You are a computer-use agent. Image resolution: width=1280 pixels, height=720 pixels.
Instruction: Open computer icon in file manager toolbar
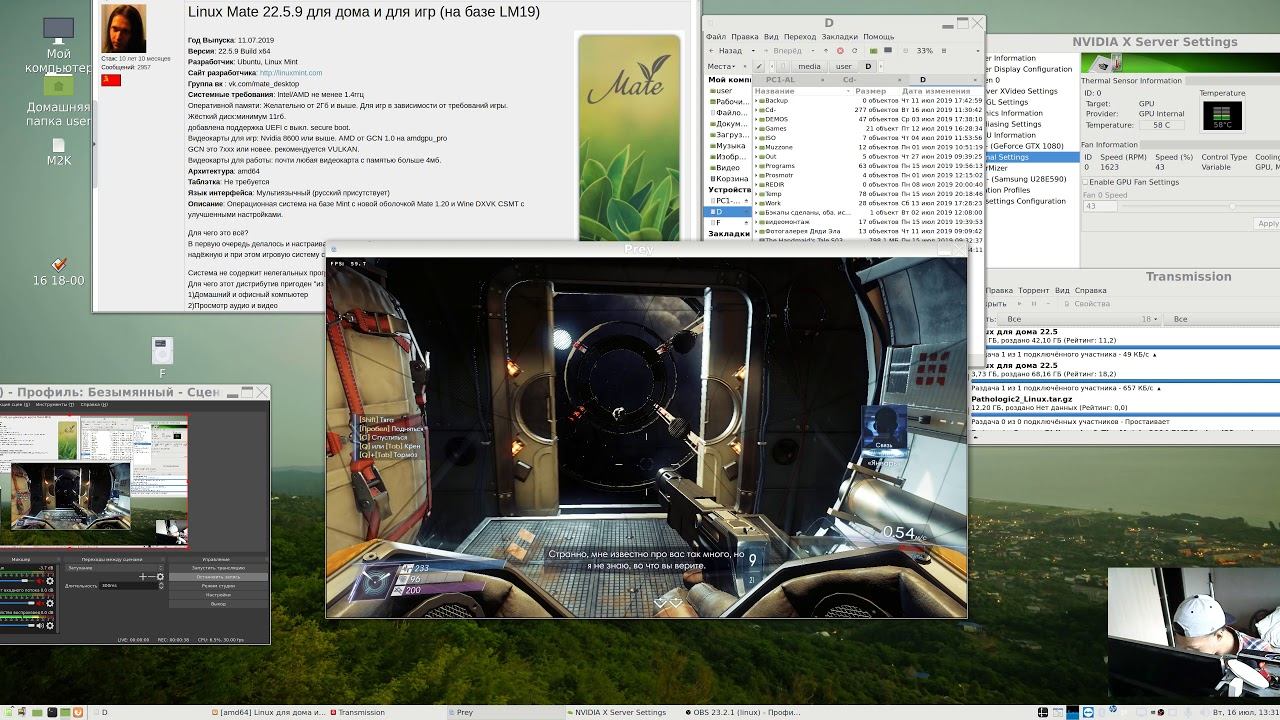[888, 50]
